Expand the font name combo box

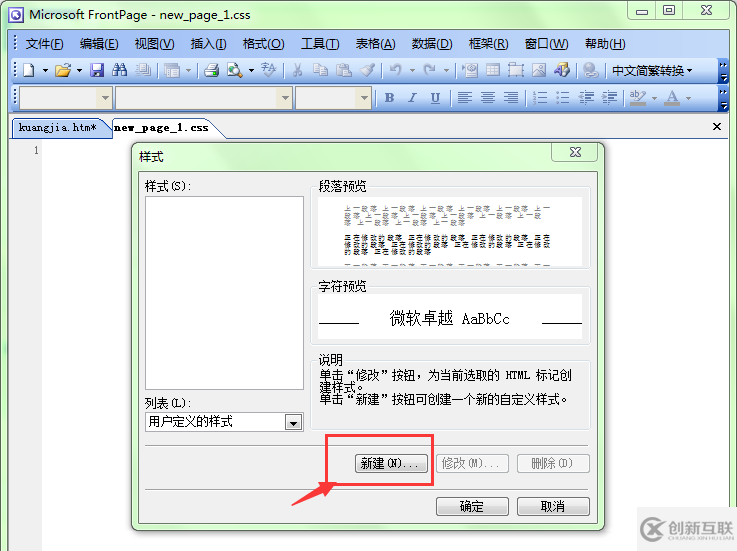tap(285, 98)
